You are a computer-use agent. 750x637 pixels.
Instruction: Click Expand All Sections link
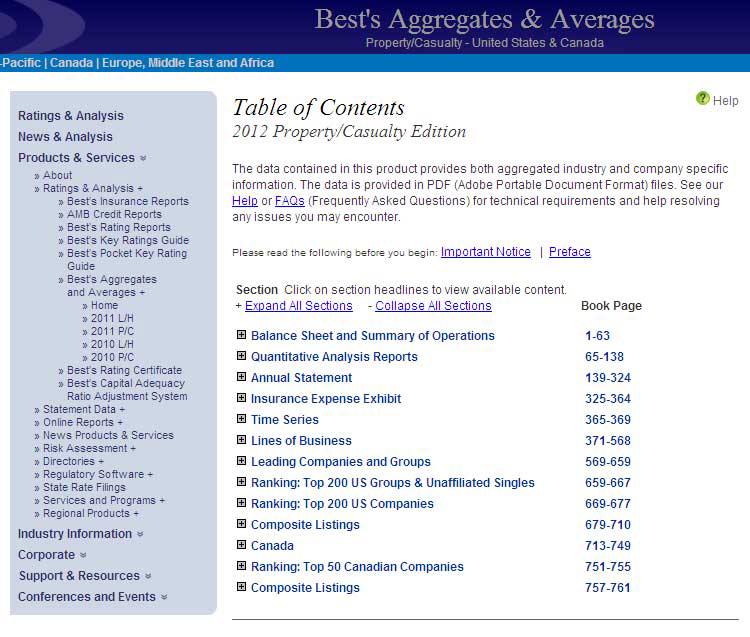[x=298, y=306]
